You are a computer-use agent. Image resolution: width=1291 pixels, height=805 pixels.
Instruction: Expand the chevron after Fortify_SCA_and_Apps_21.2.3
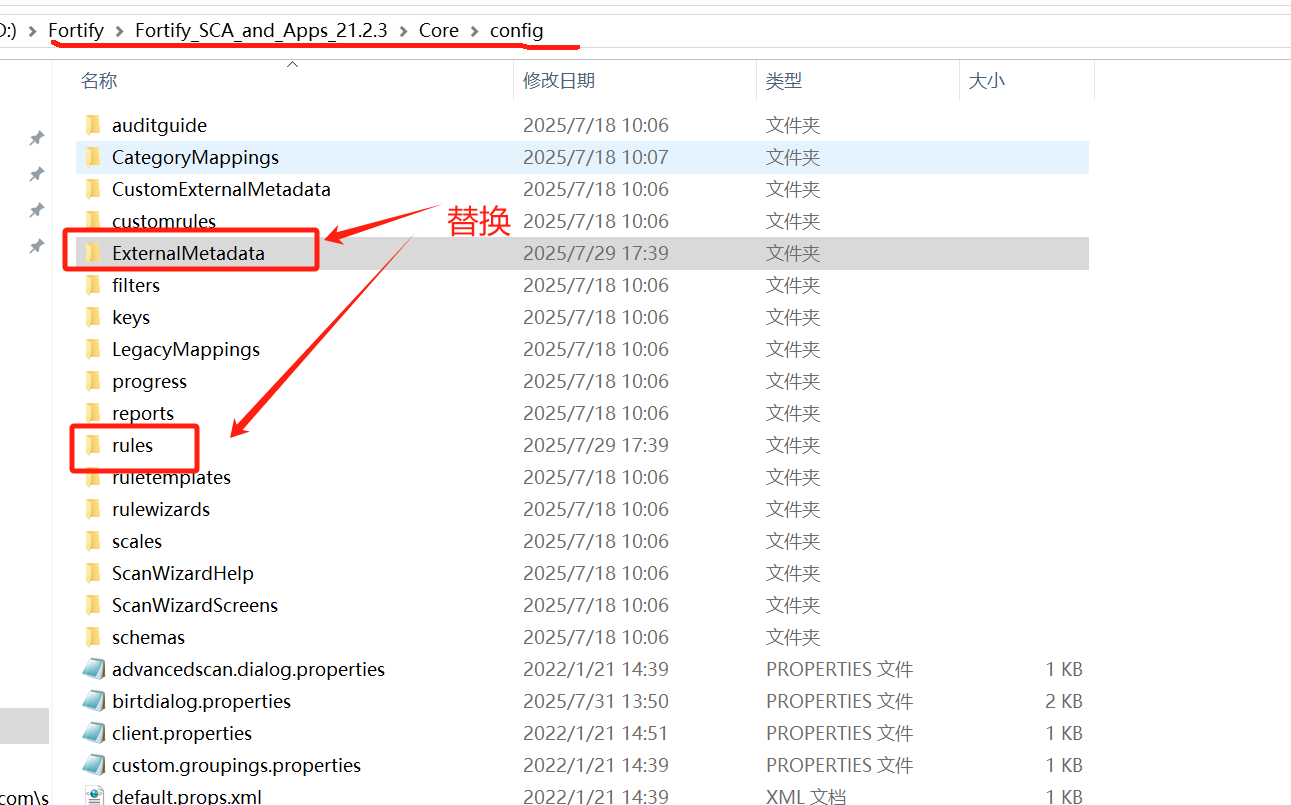tap(403, 31)
